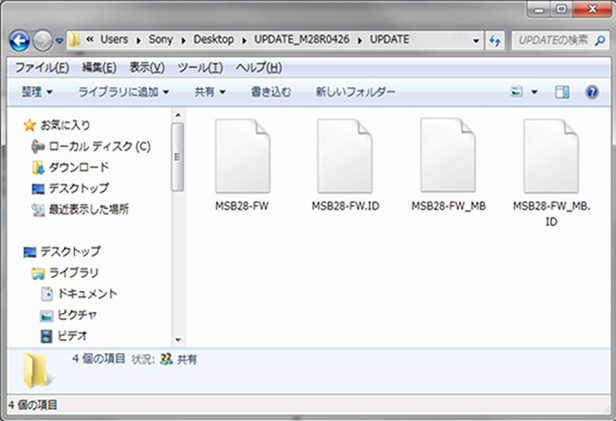The image size is (616, 421).
Task: Click the navigation pane scrollbar down arrow
Action: tap(178, 339)
